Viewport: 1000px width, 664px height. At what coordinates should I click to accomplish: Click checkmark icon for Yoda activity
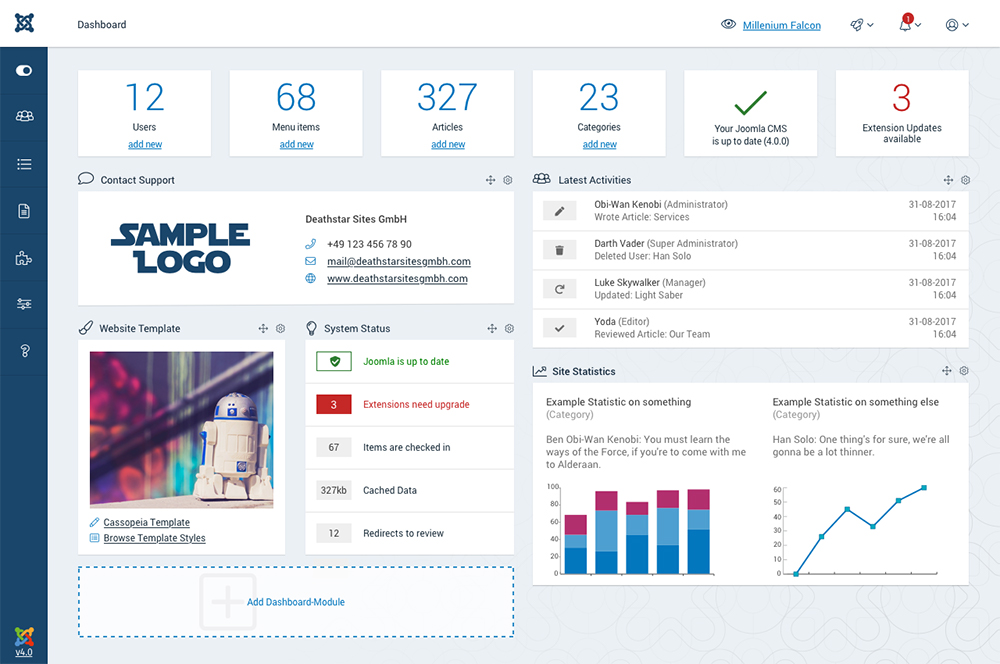point(559,328)
